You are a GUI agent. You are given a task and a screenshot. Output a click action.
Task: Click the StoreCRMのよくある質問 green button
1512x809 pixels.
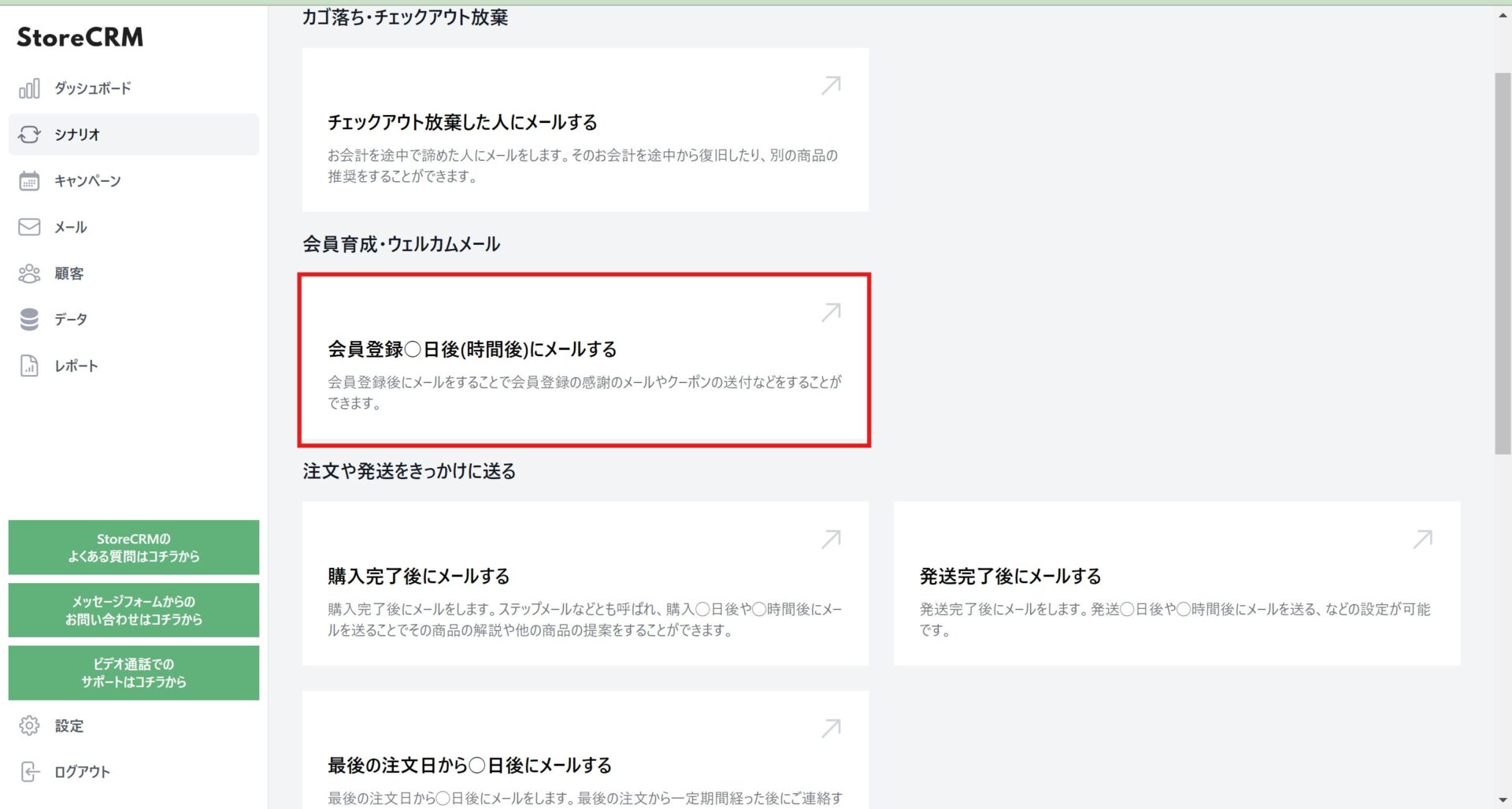(x=134, y=547)
